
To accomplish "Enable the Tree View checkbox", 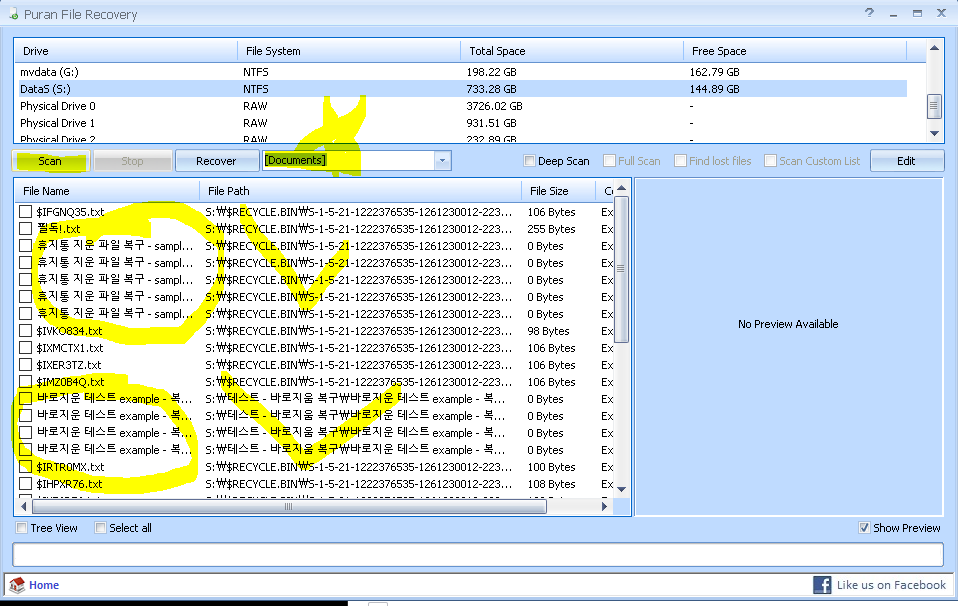I will pyautogui.click(x=22, y=528).
